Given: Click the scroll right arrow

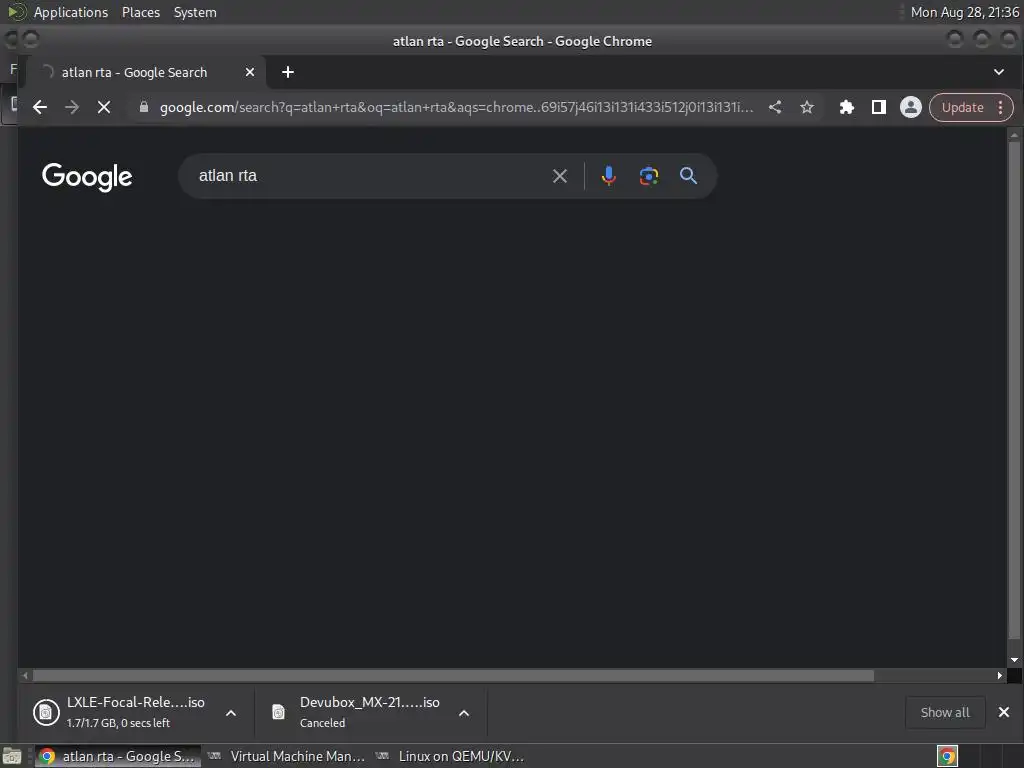Looking at the screenshot, I should click(1000, 676).
